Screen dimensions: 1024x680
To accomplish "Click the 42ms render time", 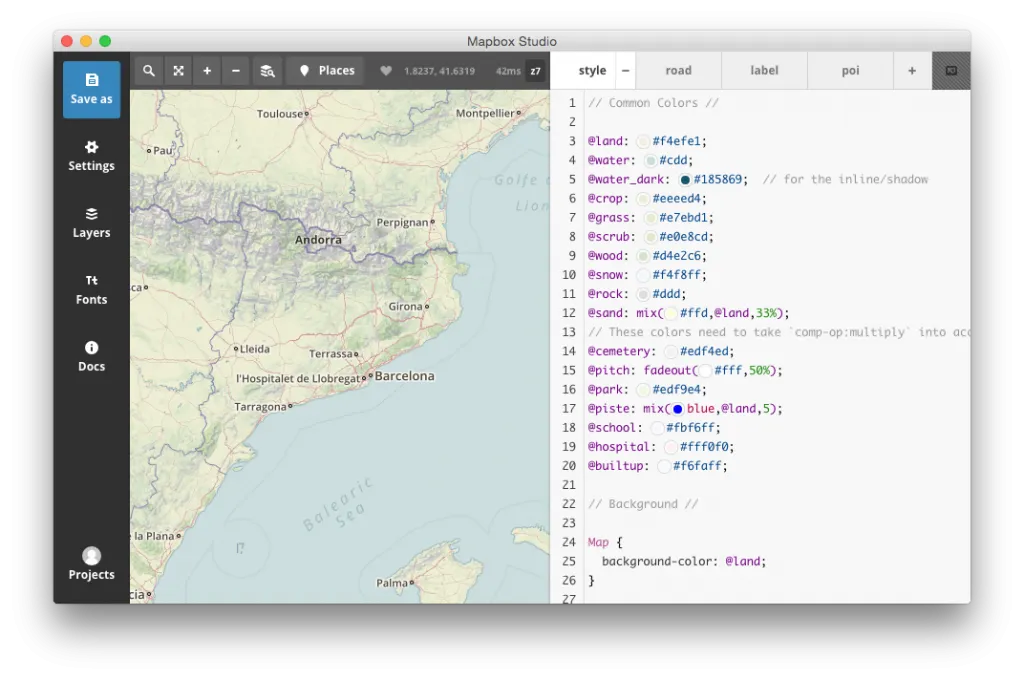I will click(508, 71).
